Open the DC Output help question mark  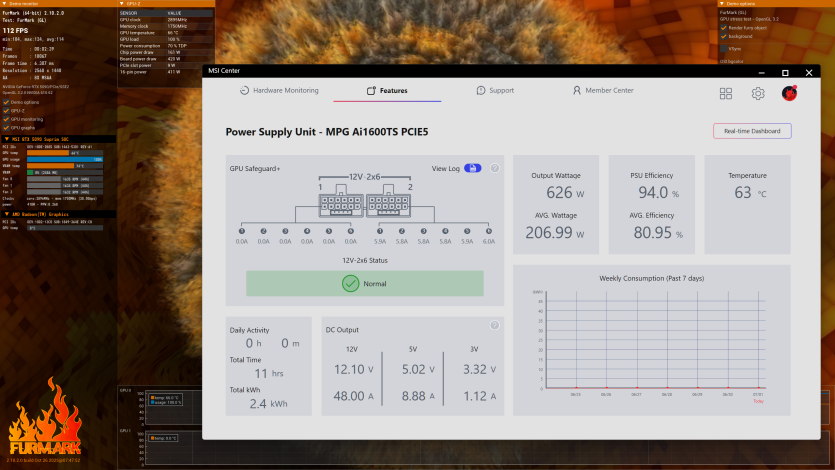(495, 325)
